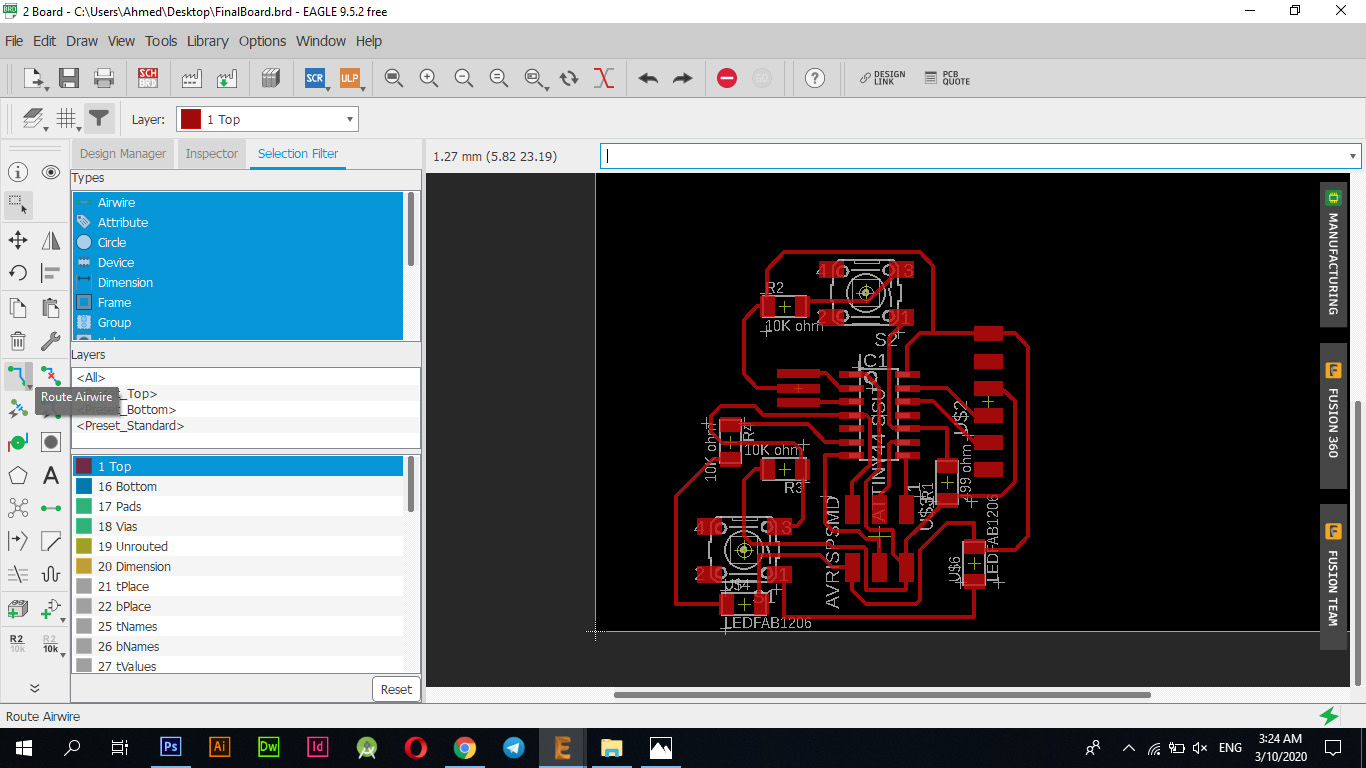Expand more tools double chevron

[34, 687]
